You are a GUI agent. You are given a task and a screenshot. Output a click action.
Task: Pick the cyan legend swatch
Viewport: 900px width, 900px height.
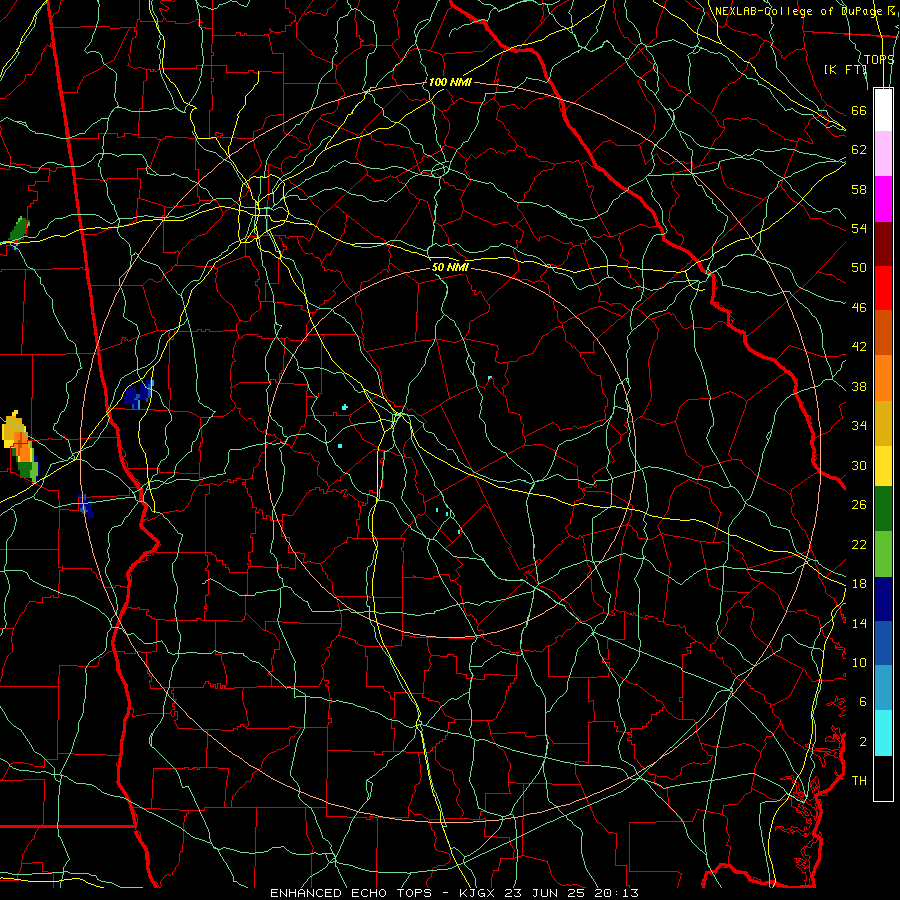click(883, 733)
